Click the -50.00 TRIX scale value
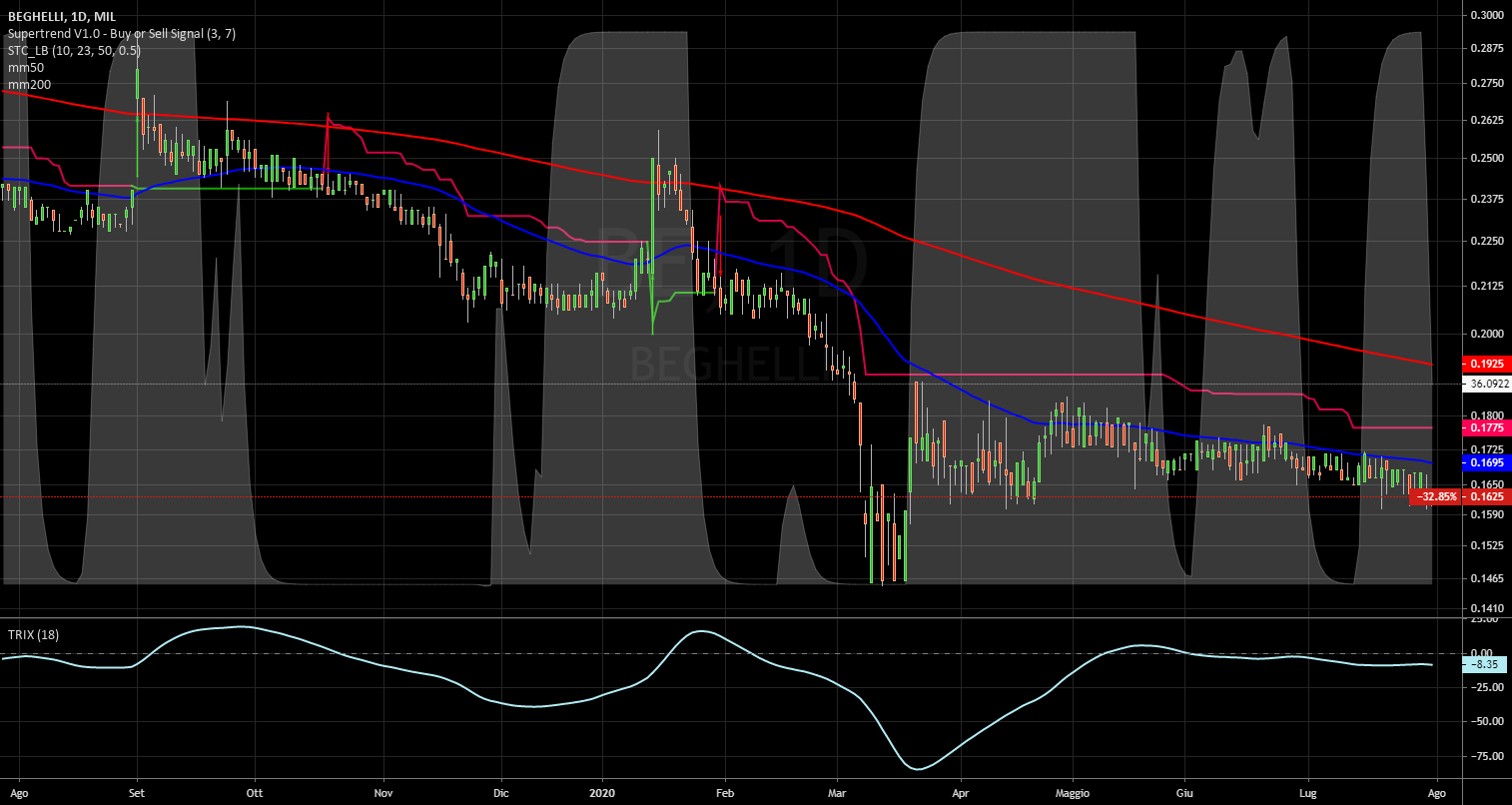 pyautogui.click(x=1487, y=721)
